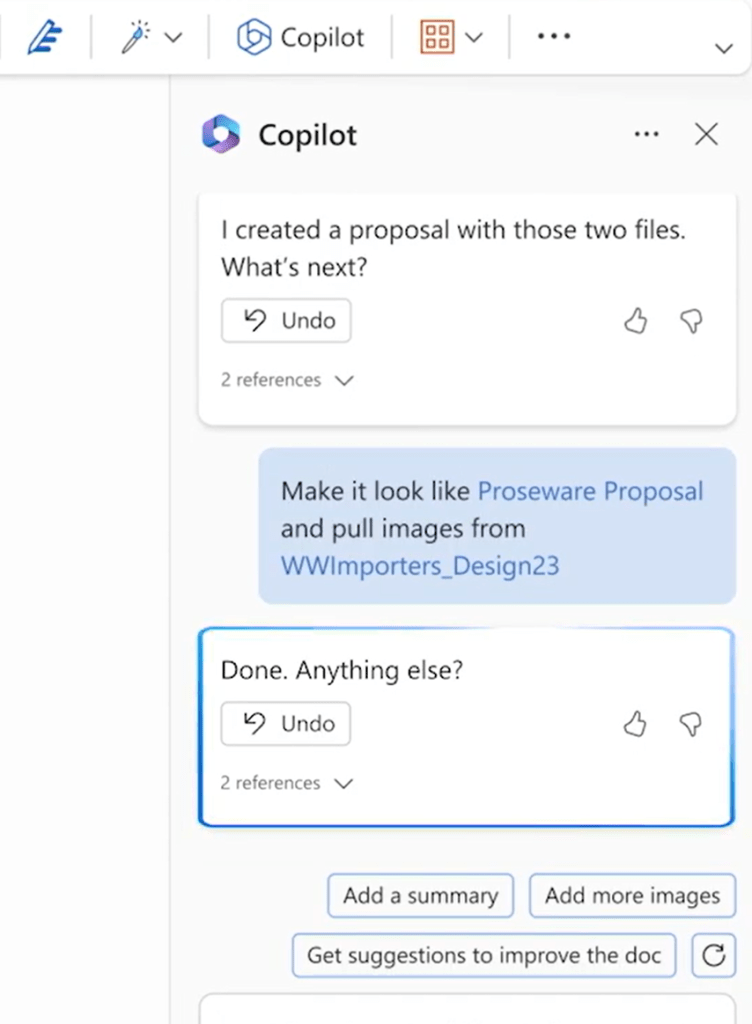
Task: Click the Copilot logo in pane header
Action: point(221,134)
